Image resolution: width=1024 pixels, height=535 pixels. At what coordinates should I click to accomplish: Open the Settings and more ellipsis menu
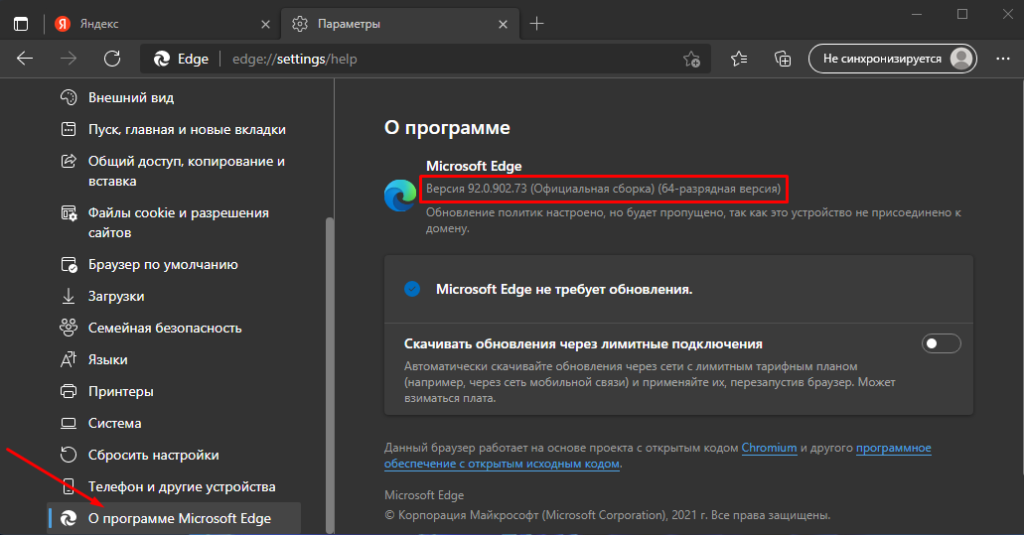click(1003, 59)
